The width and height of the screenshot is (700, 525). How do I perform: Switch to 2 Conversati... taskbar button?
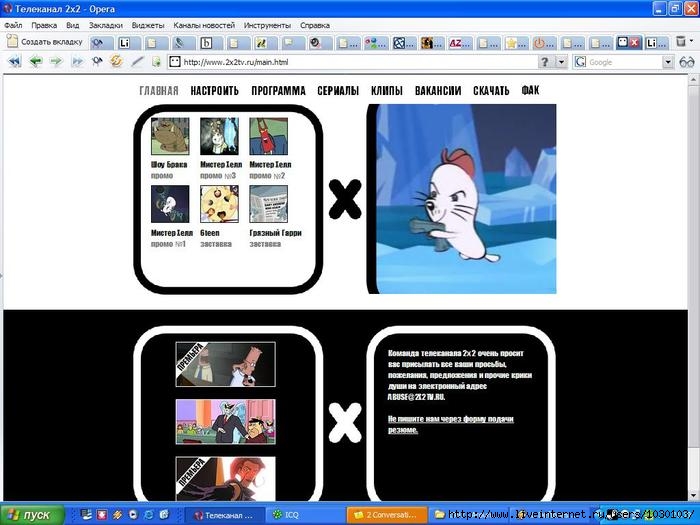[387, 515]
